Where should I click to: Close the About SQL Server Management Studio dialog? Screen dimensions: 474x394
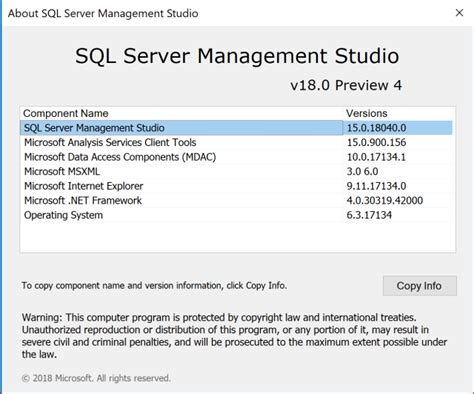pos(459,13)
